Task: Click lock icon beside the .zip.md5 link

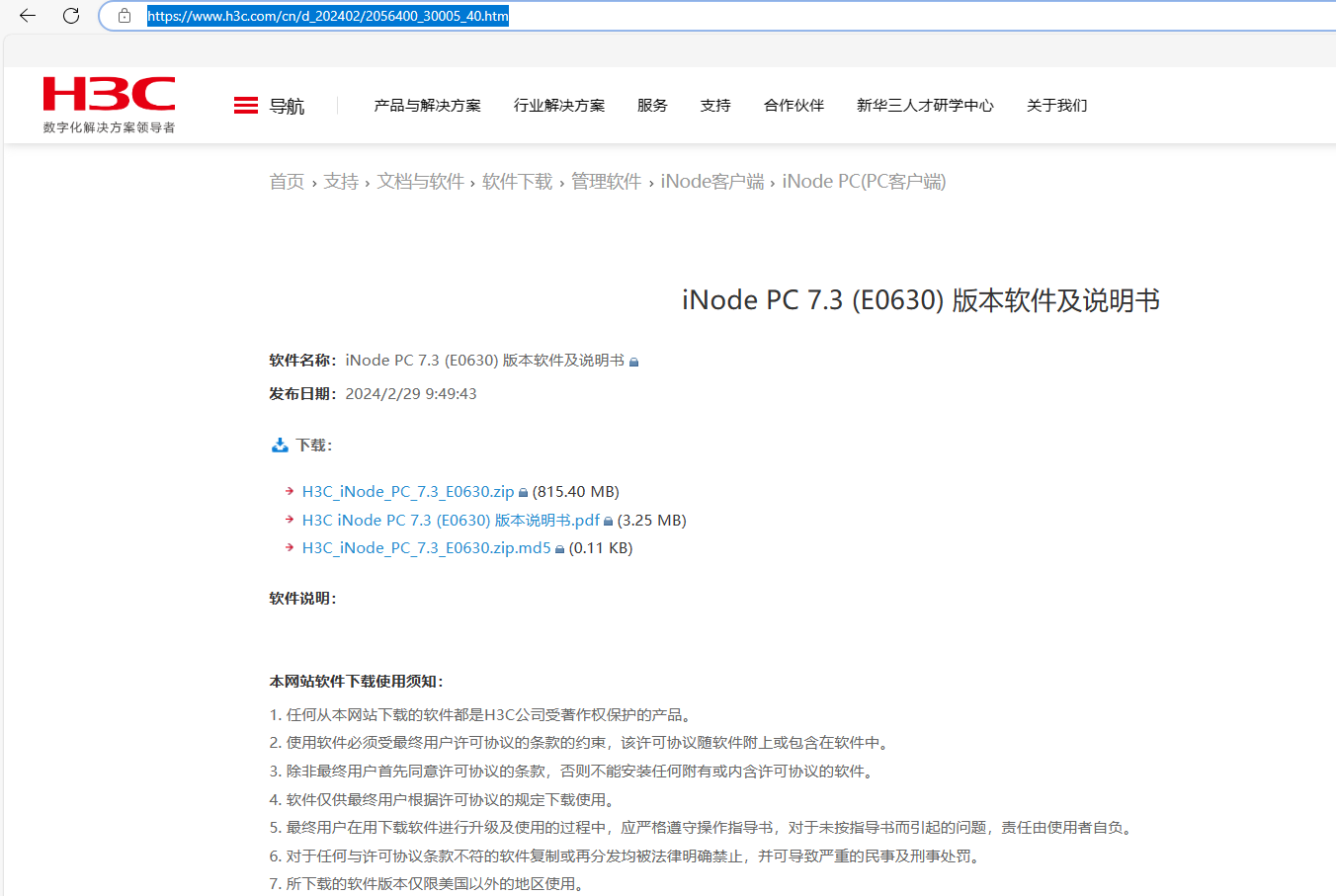Action: pos(560,549)
